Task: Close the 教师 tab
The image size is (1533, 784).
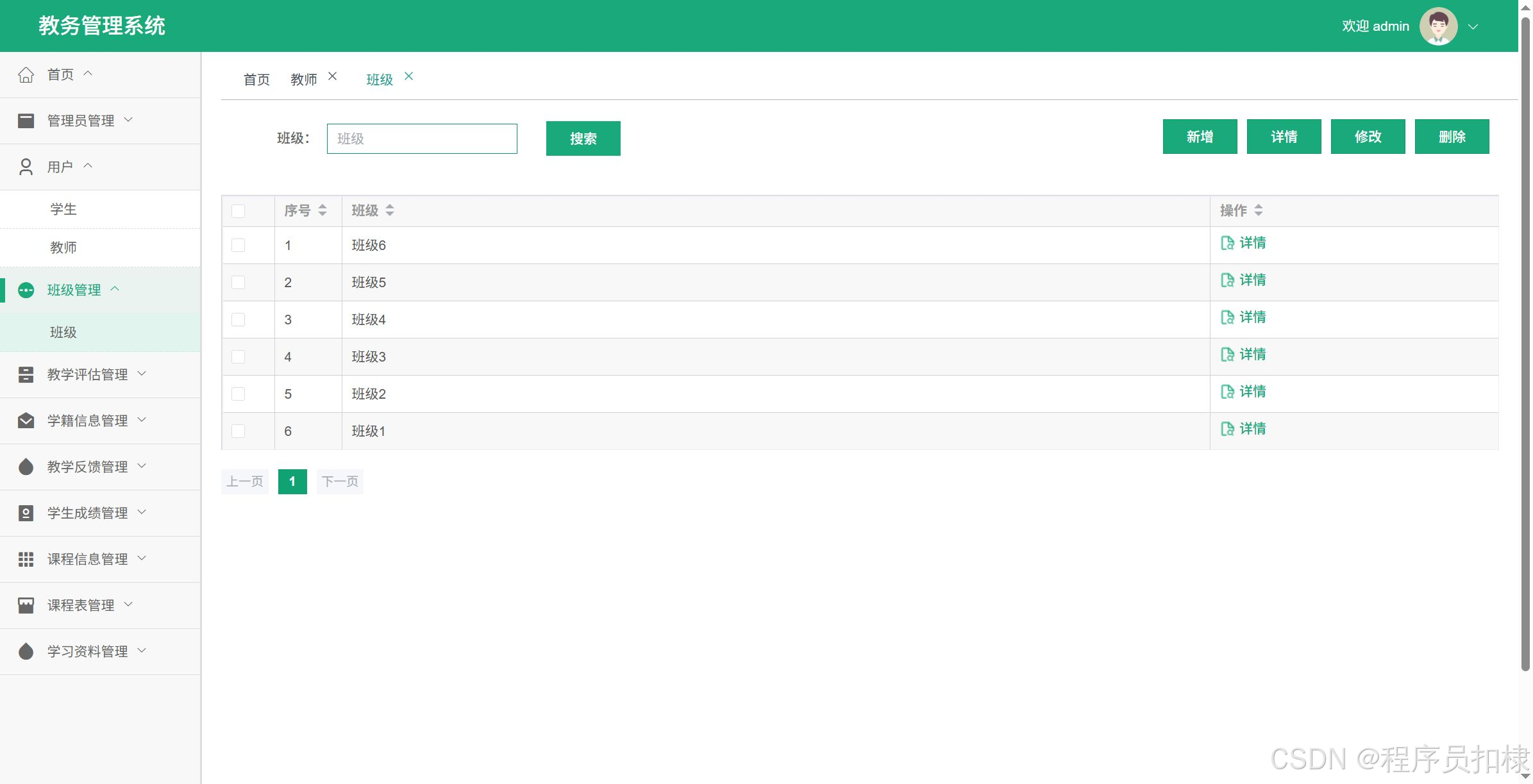Action: 332,76
